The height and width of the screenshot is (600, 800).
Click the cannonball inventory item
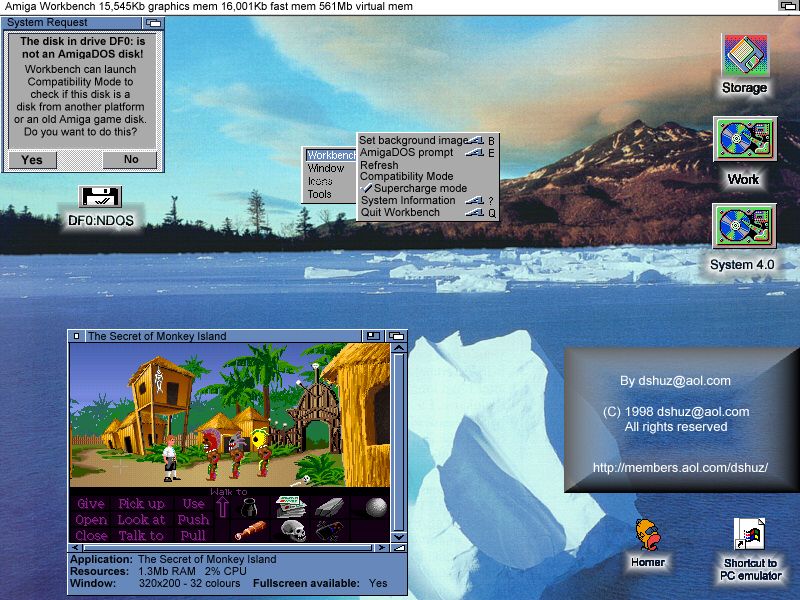375,507
